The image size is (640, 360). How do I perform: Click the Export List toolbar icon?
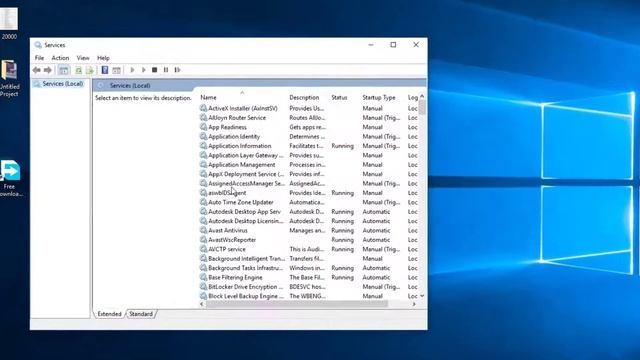coord(90,70)
